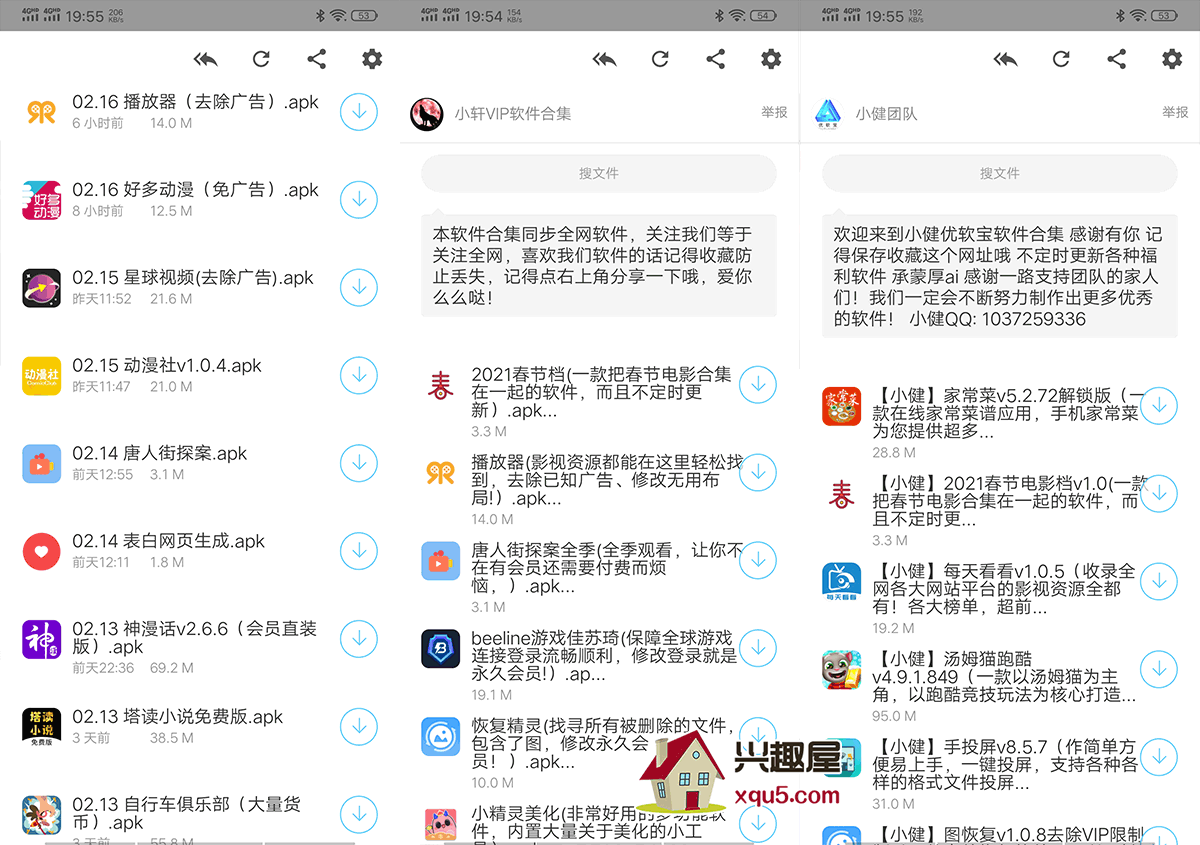
Task: Tap 举报 next to 小健团队
Action: 1175,112
